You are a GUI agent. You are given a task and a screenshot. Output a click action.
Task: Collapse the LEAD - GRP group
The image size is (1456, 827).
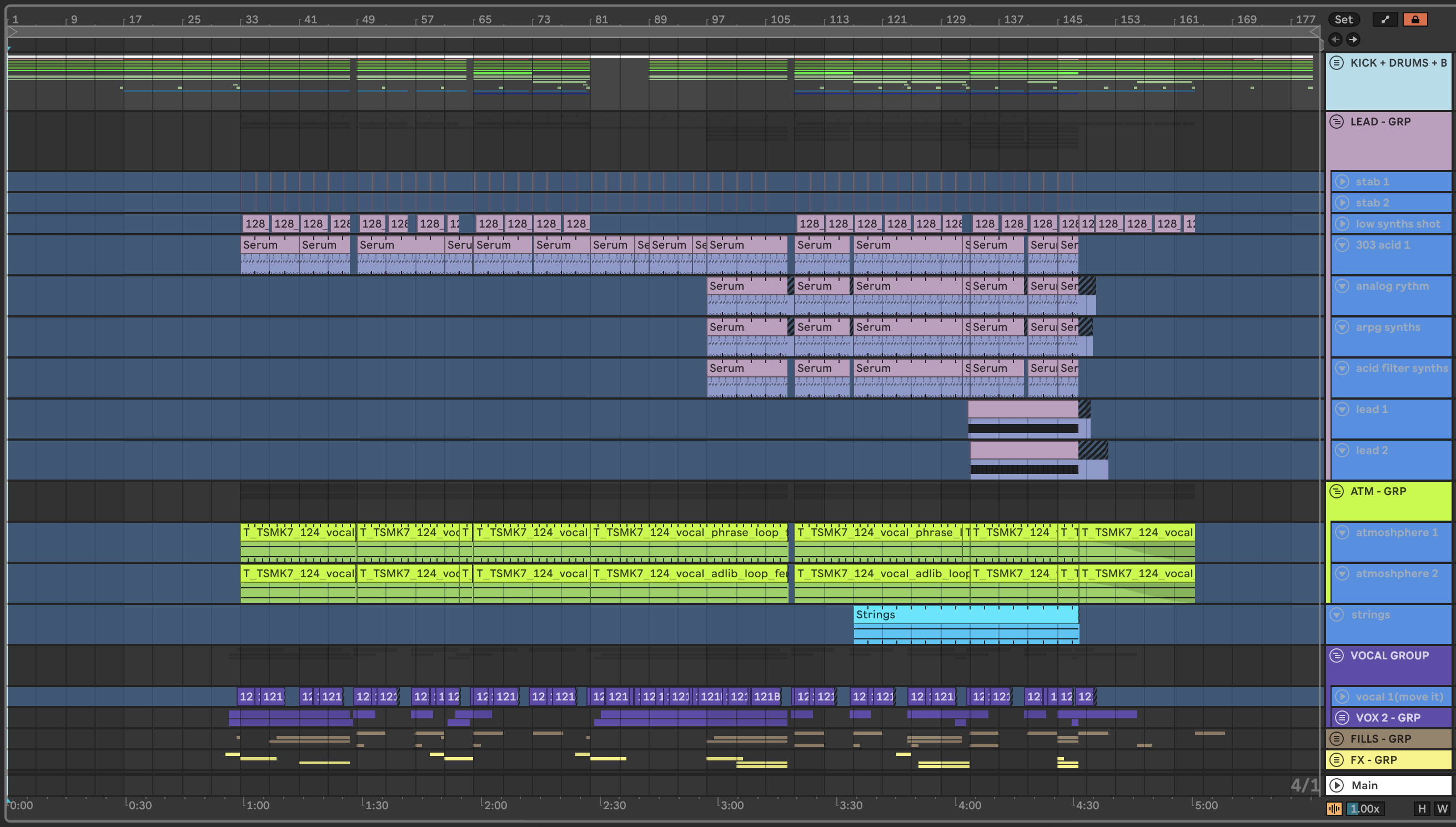1337,122
